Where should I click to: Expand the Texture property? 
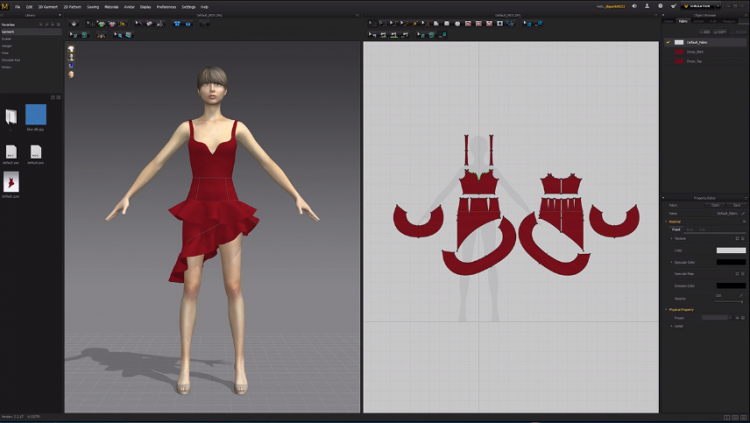pyautogui.click(x=672, y=238)
